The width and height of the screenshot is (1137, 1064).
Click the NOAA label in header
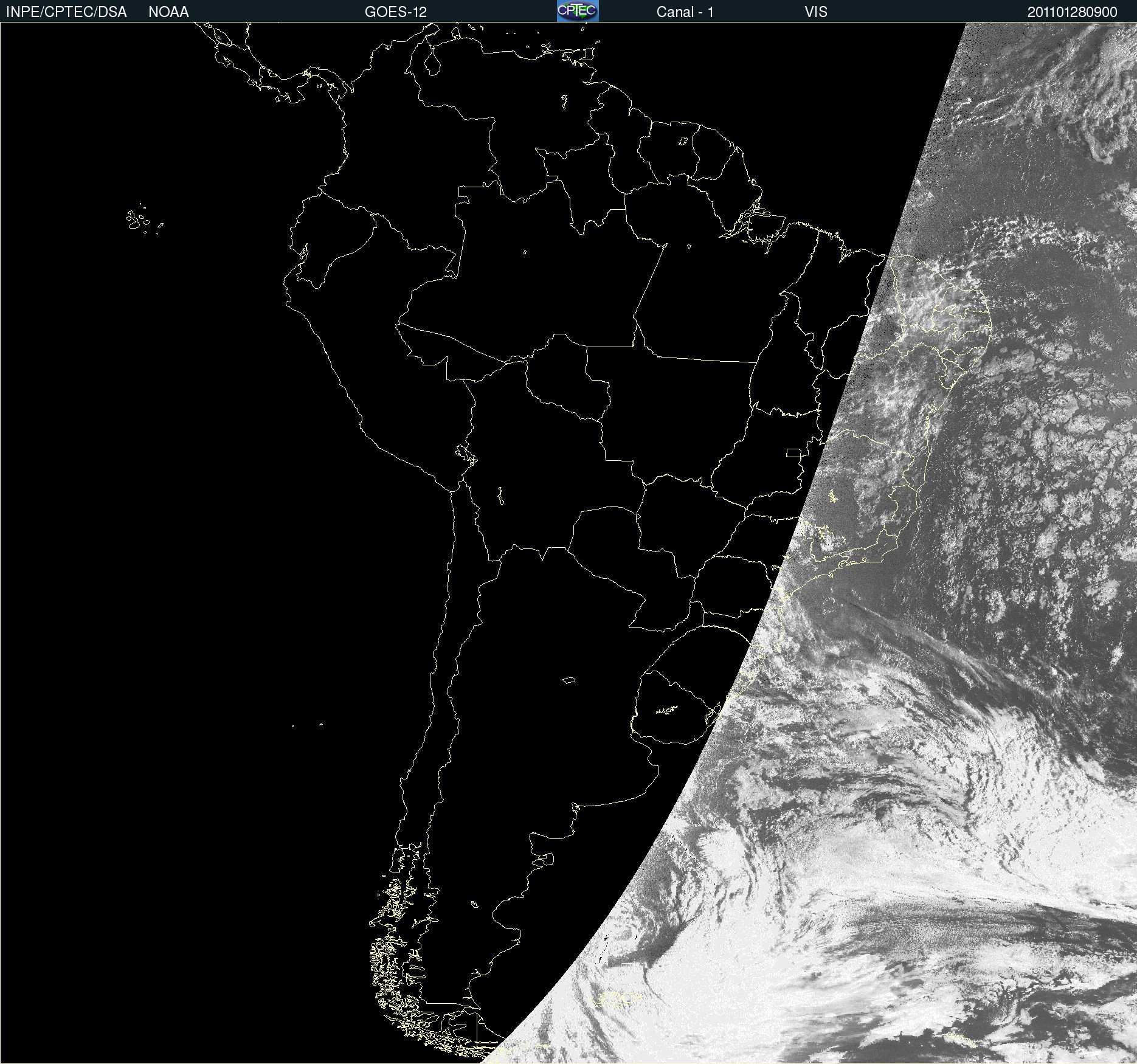(168, 12)
